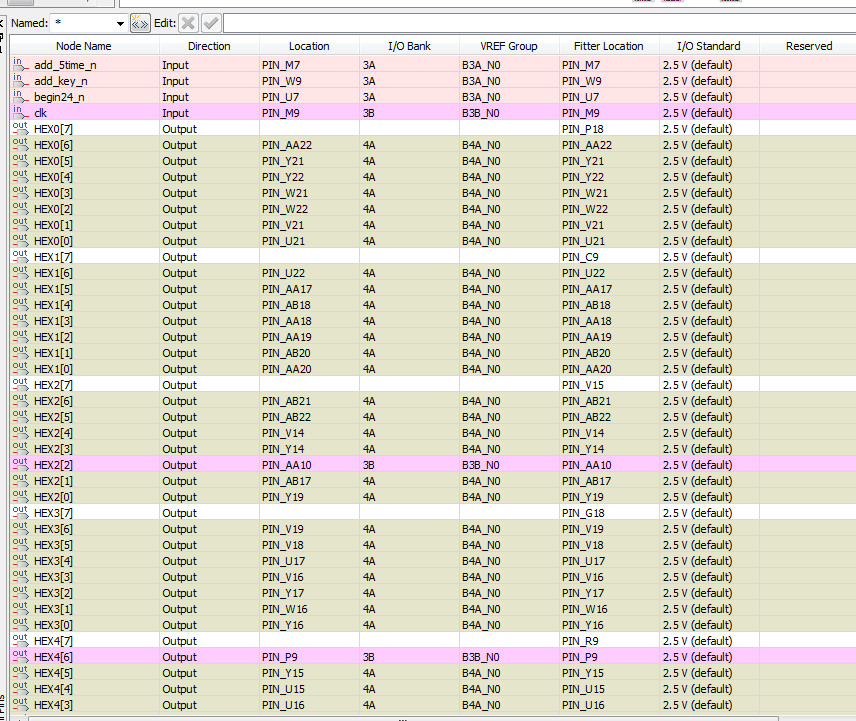Select the HEX4[3] node name row

83,705
